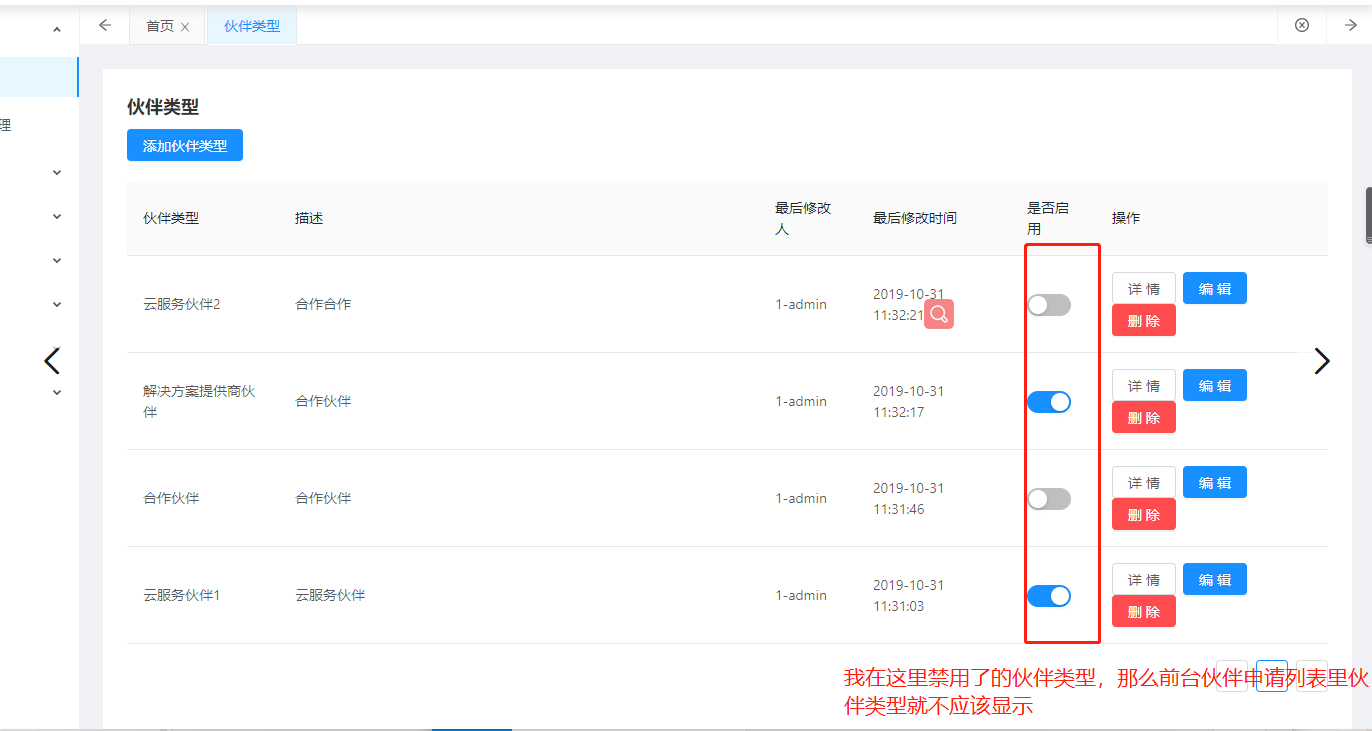This screenshot has width=1372, height=731.
Task: Expand the second sidebar chevron
Action: (57, 172)
